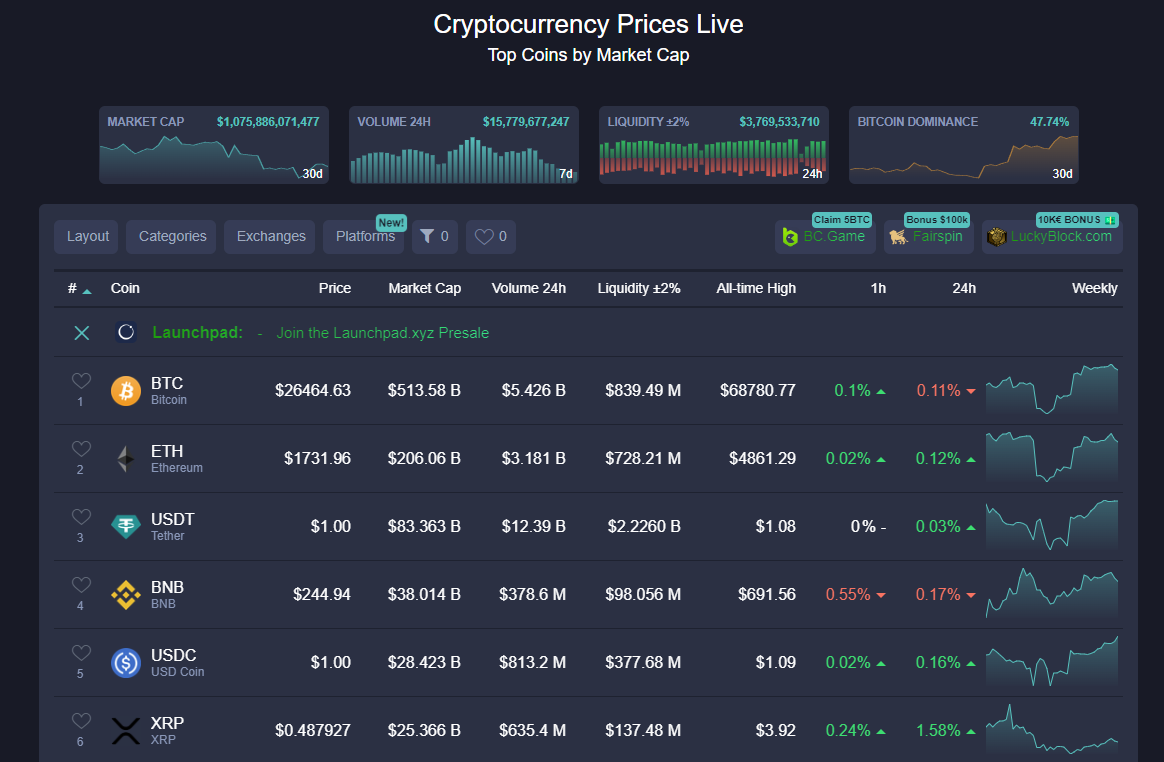Sort table by Market Cap column
Screen dimensions: 1164x762
tap(425, 288)
